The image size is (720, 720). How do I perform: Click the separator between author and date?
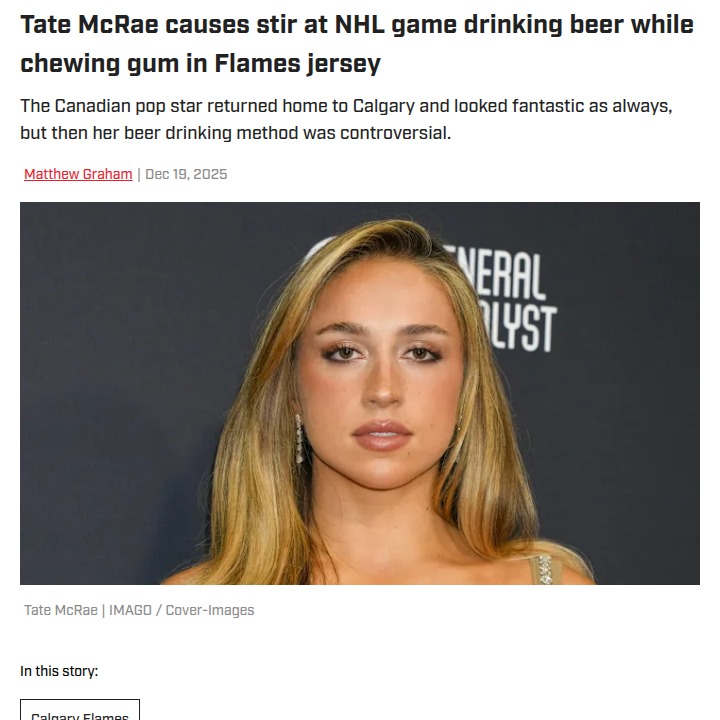point(139,174)
